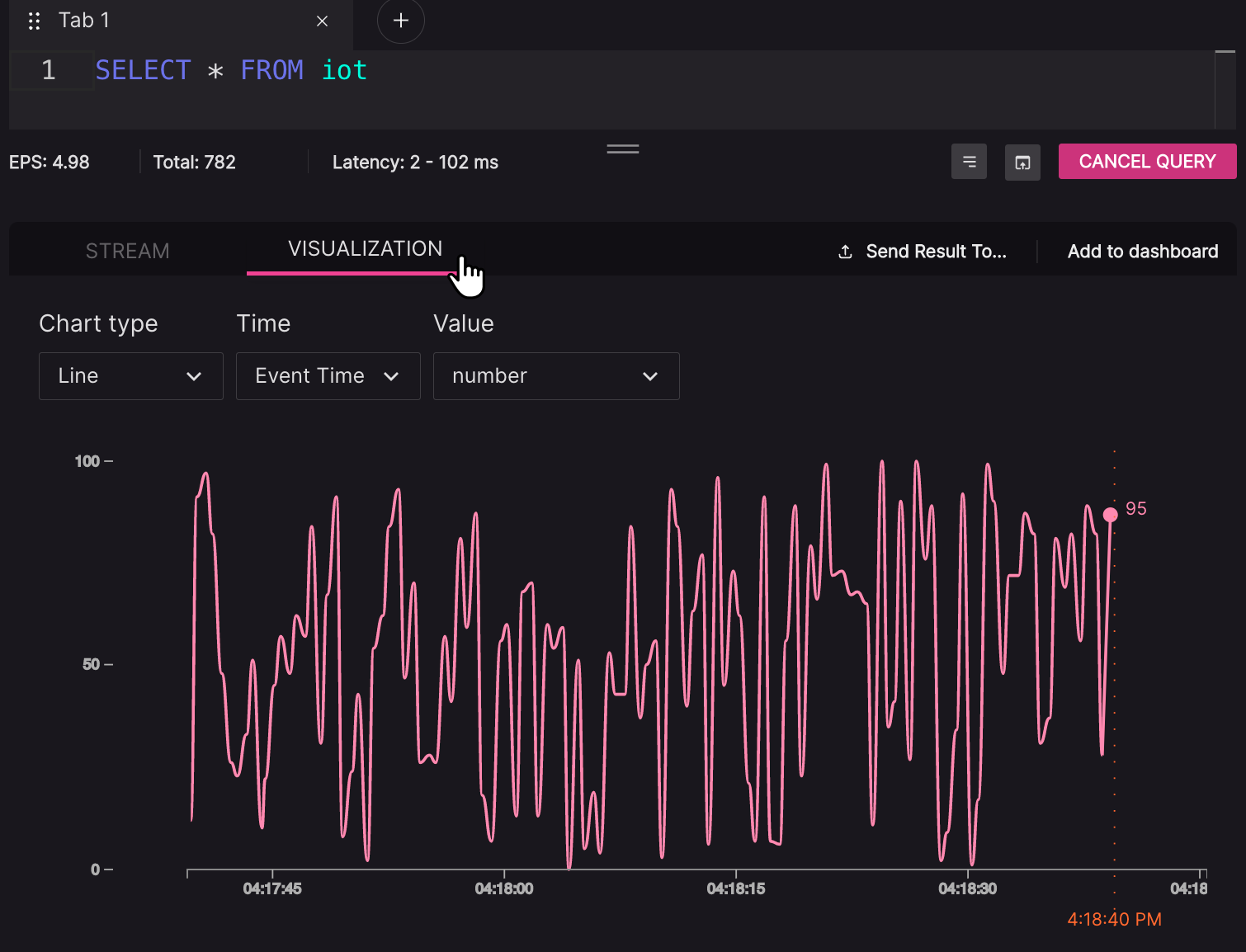Click the 04:18:00 tick on time axis
The height and width of the screenshot is (952, 1246).
click(x=503, y=888)
